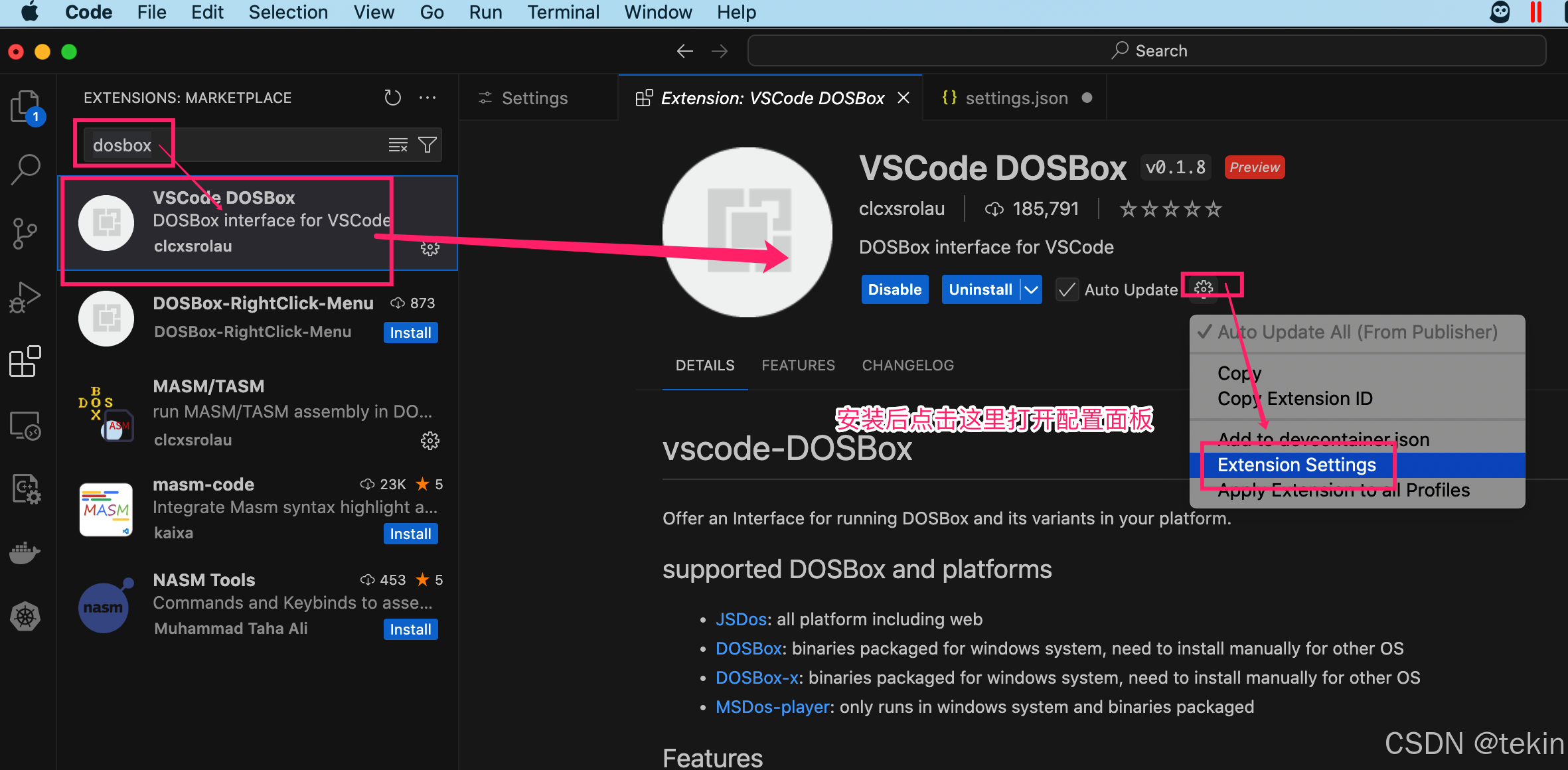The width and height of the screenshot is (1568, 770).
Task: Switch to the settings.json tab
Action: coord(1016,98)
